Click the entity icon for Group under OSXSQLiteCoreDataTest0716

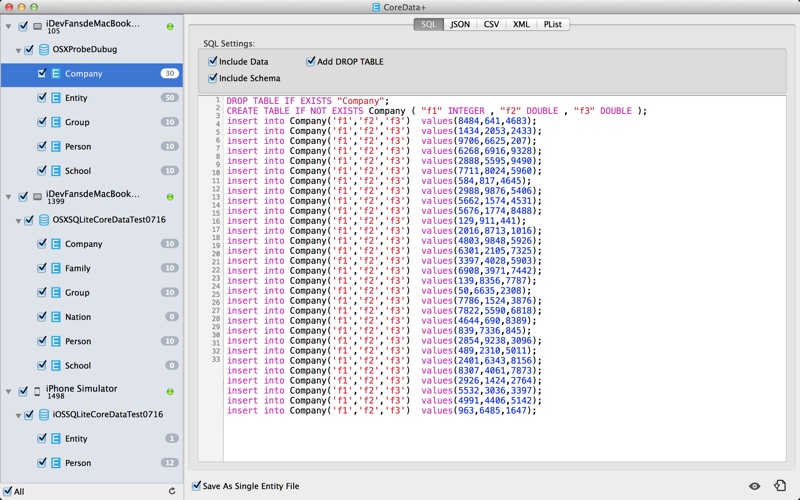(x=56, y=293)
